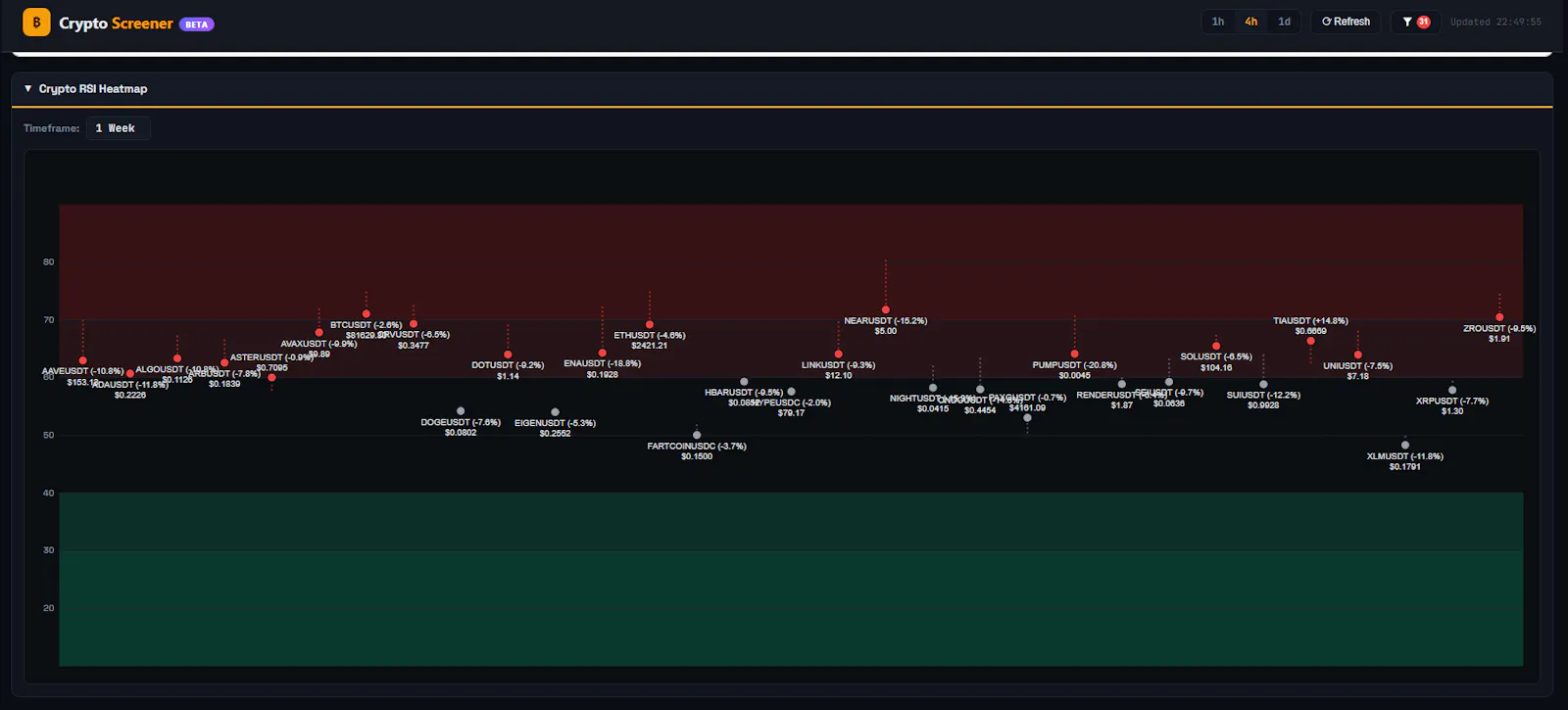1568x710 pixels.
Task: Switch to the 1h timeframe tab
Action: coord(1218,22)
